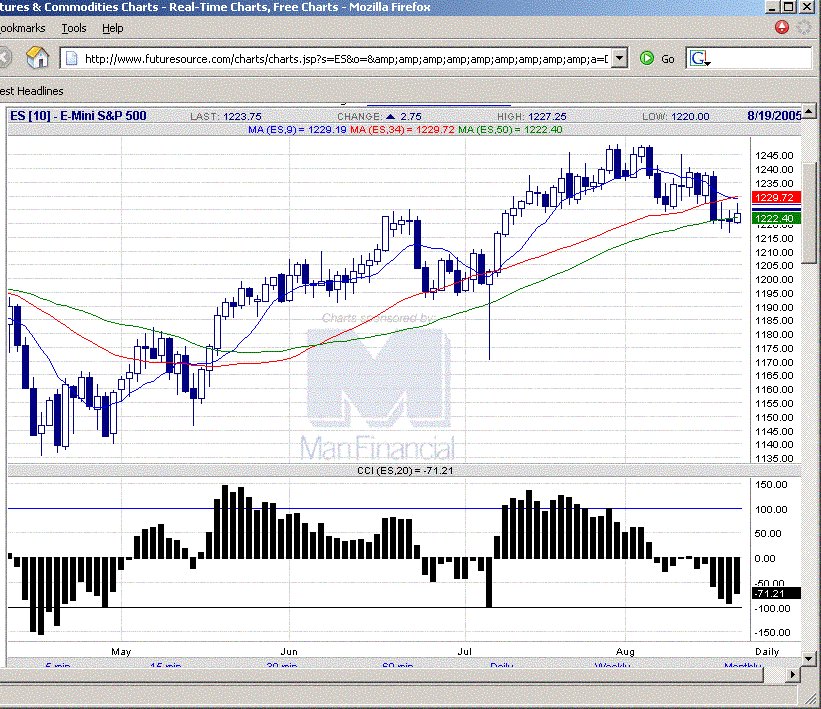Click the black -71.21 CCI value label
This screenshot has height=709, width=821.
point(776,593)
